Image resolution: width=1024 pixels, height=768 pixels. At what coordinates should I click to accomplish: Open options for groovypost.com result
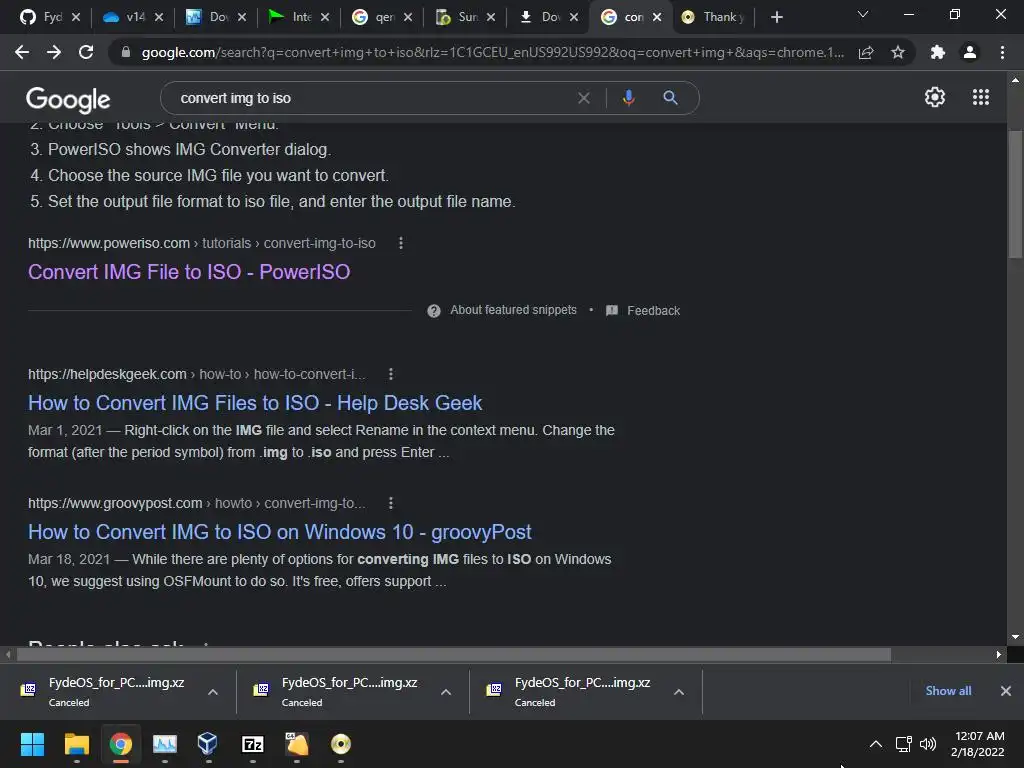coord(391,503)
